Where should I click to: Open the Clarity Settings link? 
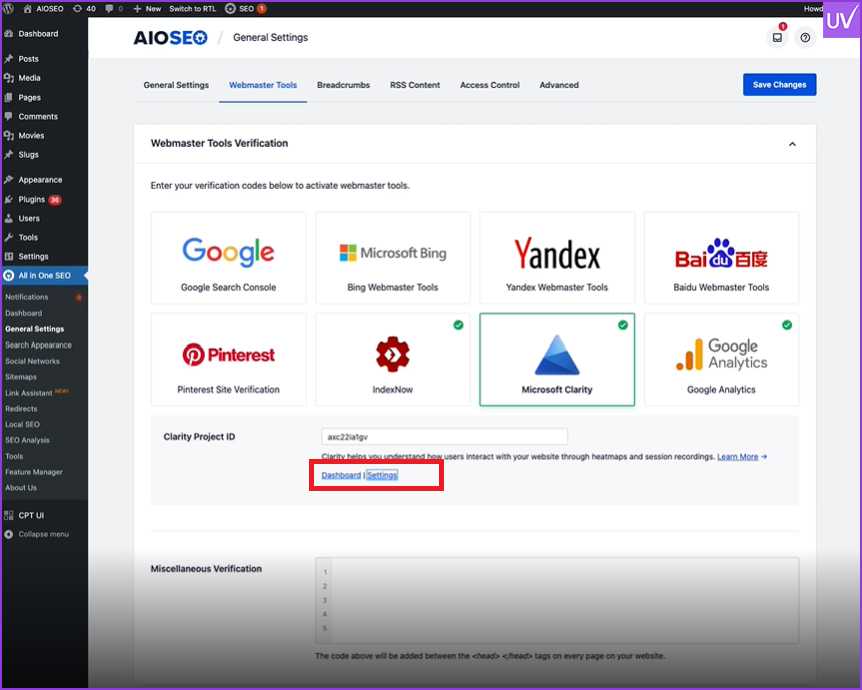(x=382, y=475)
